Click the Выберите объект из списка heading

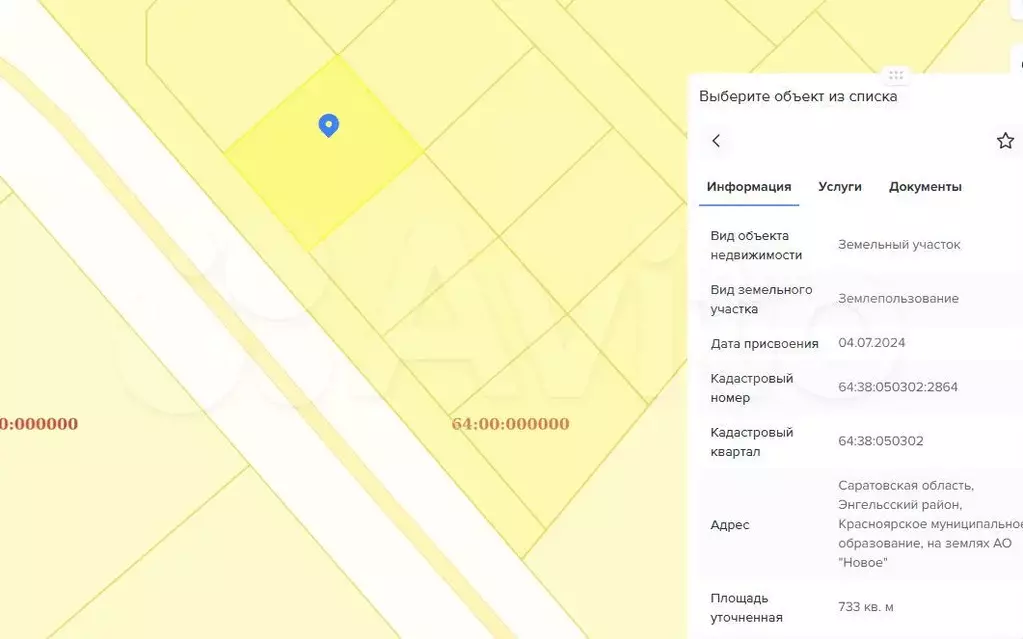pyautogui.click(x=798, y=97)
